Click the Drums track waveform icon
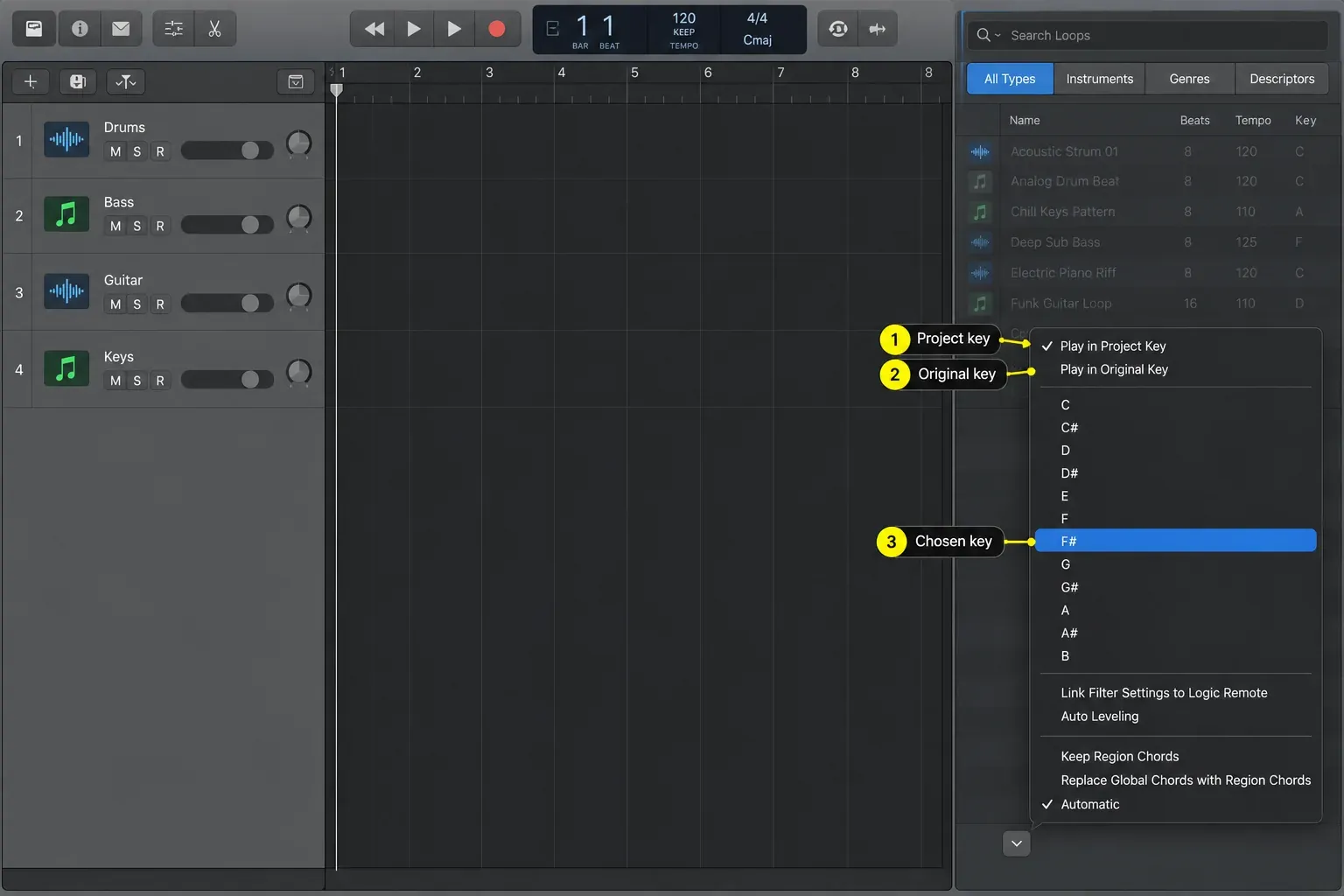The image size is (1344, 896). 66,139
